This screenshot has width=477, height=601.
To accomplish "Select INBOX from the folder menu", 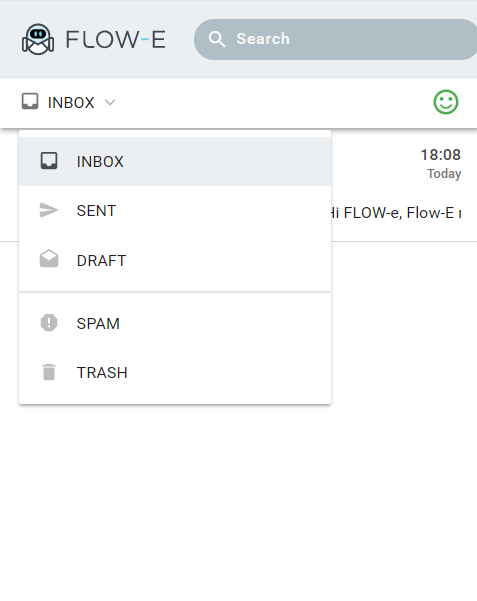I will tap(175, 161).
